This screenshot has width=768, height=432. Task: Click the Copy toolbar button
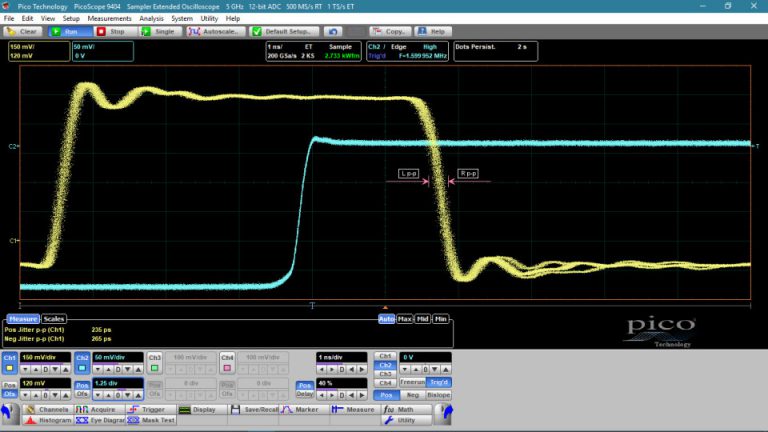(390, 31)
